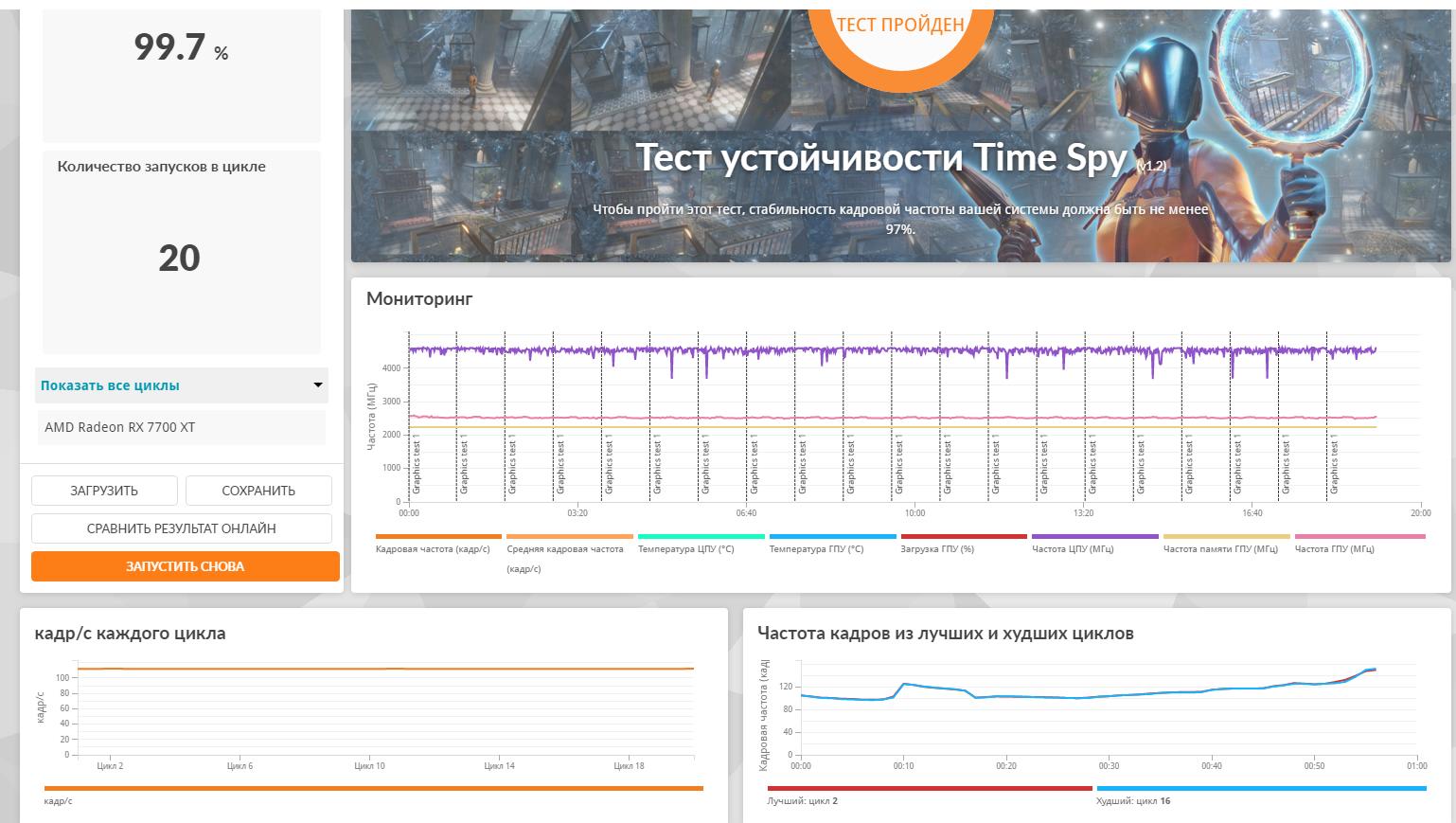Screen dimensions: 1456x823
Task: Click the loop count value 20
Action: [x=179, y=259]
